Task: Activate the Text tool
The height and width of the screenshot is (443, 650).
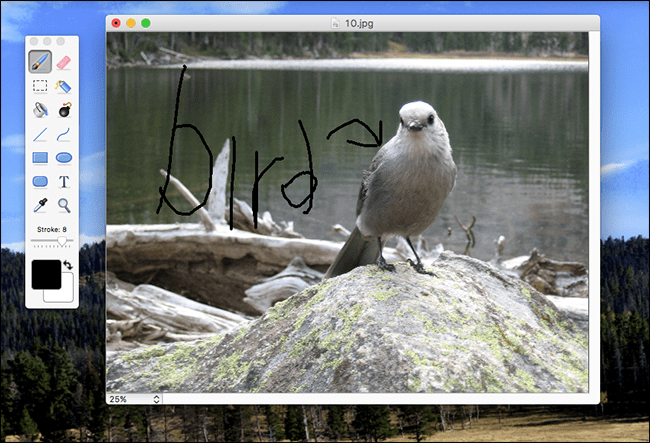Action: pos(64,182)
